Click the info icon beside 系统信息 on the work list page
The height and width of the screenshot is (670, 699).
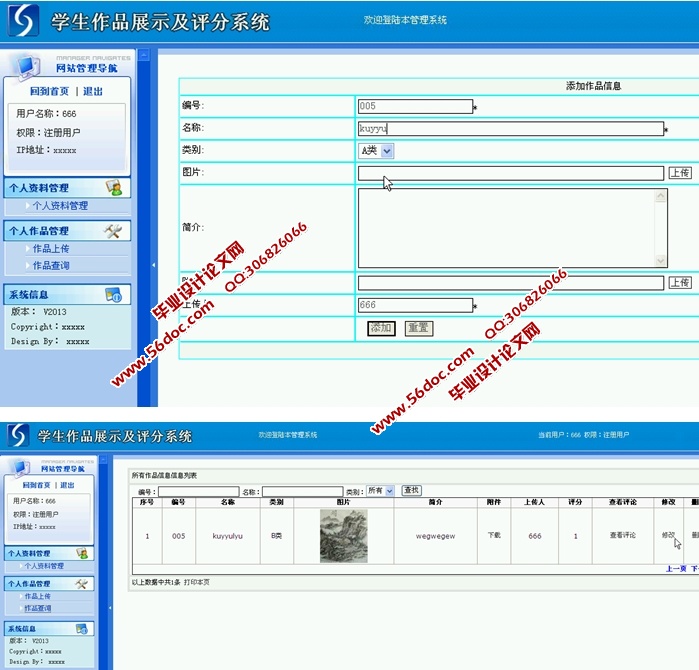pyautogui.click(x=82, y=629)
